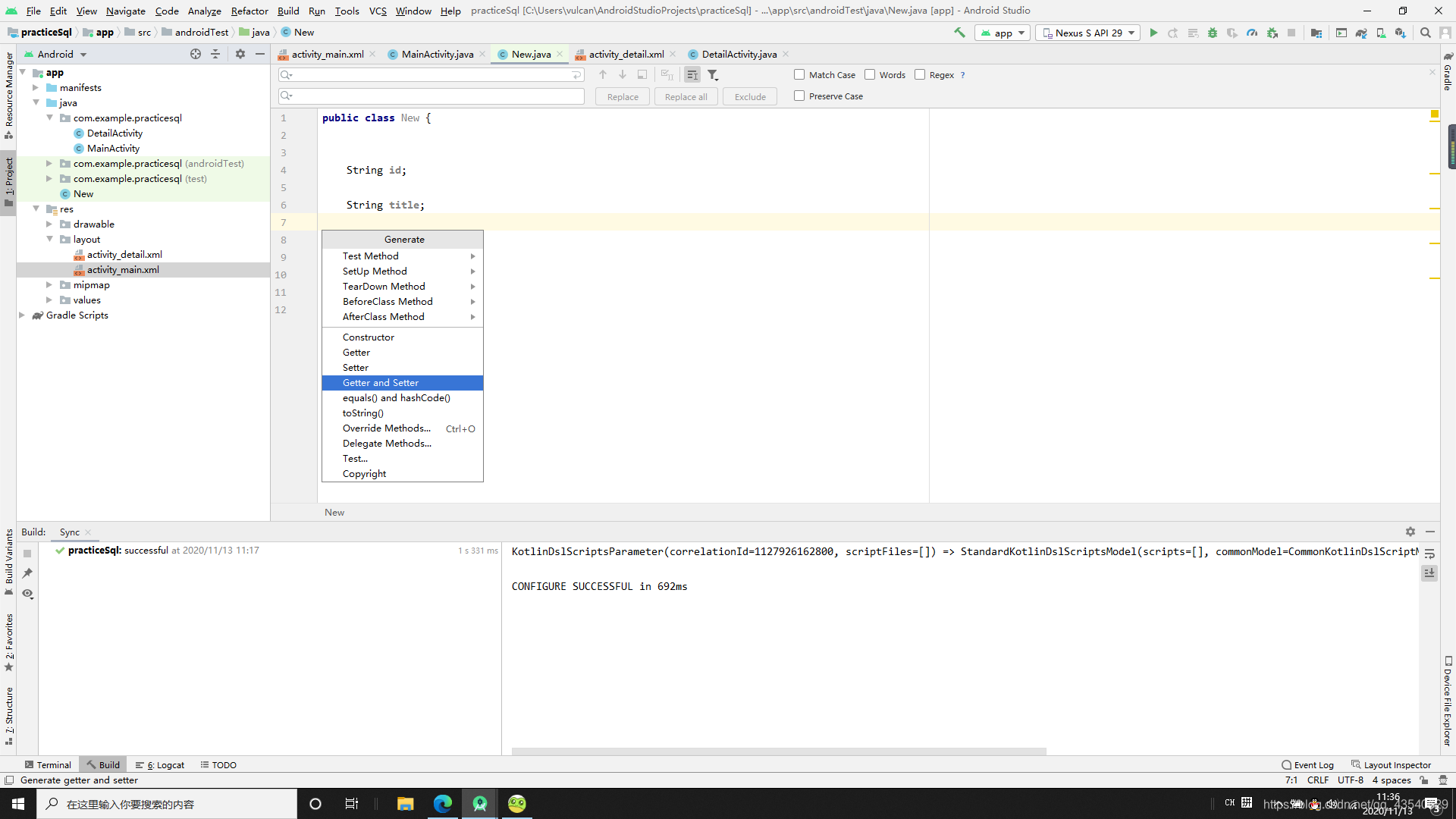Click in the replace text field
Viewport: 1456px width, 819px height.
tap(431, 96)
